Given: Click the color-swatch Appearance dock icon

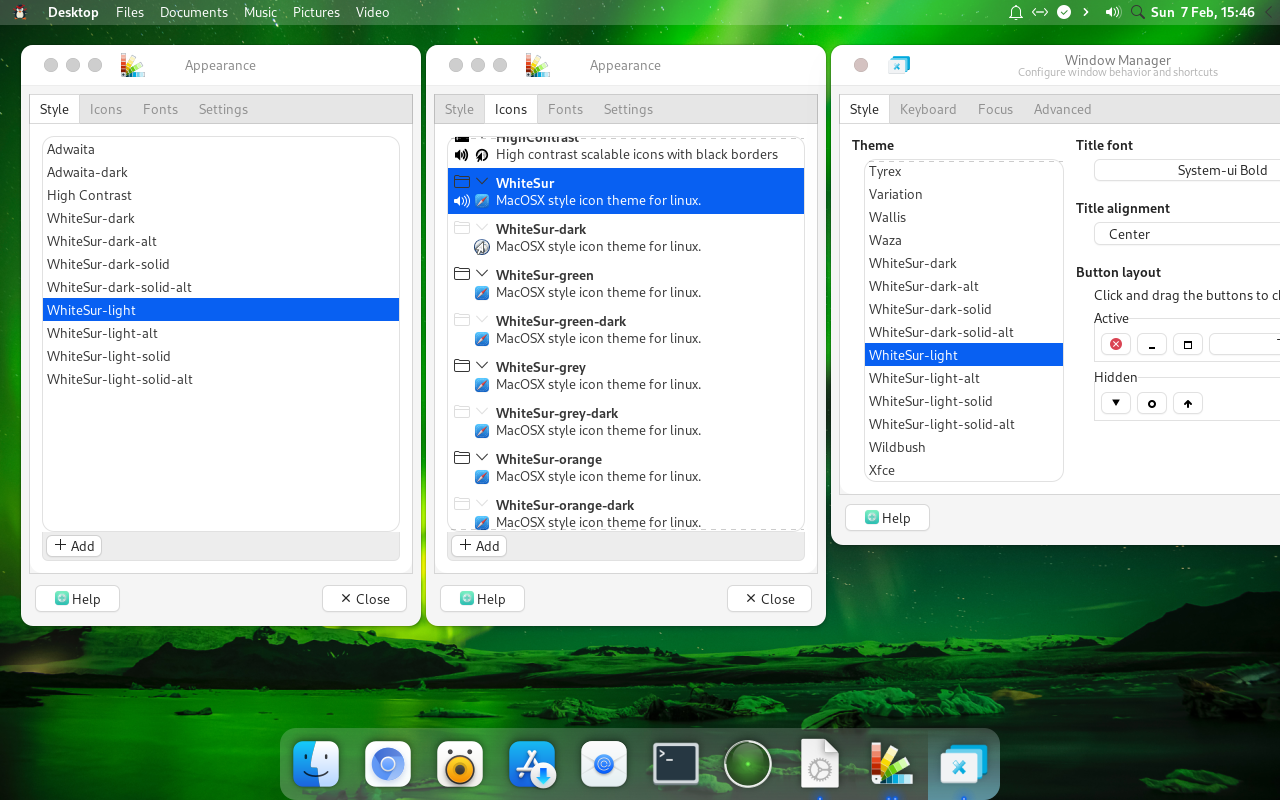Looking at the screenshot, I should 892,766.
